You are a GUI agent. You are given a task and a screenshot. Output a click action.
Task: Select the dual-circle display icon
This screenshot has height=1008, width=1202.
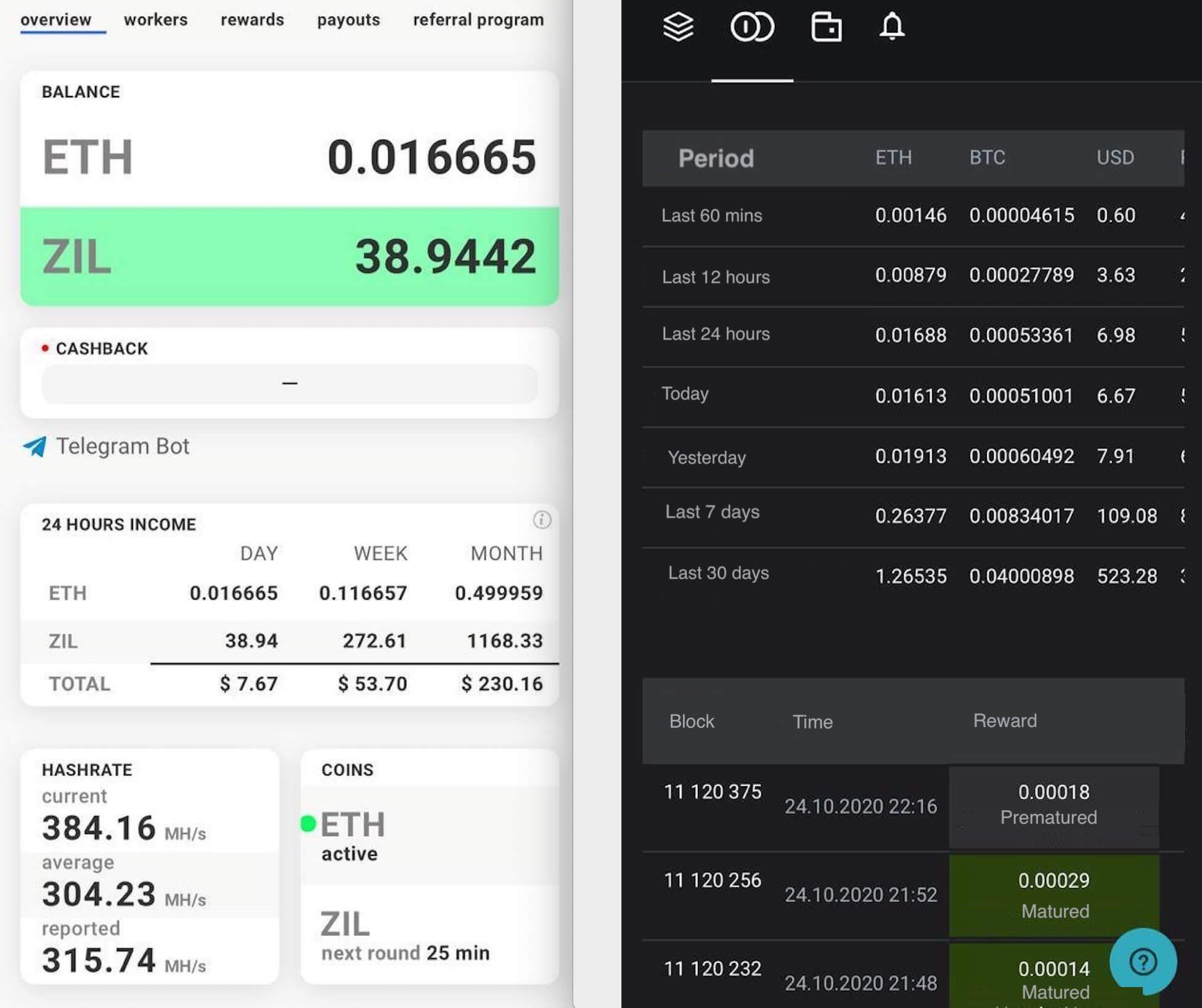pos(752,26)
